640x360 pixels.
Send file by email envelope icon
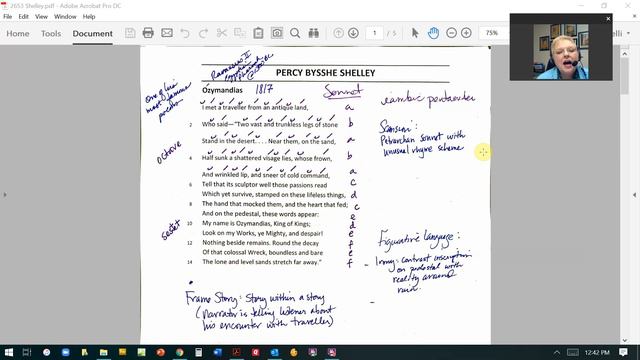coord(167,33)
